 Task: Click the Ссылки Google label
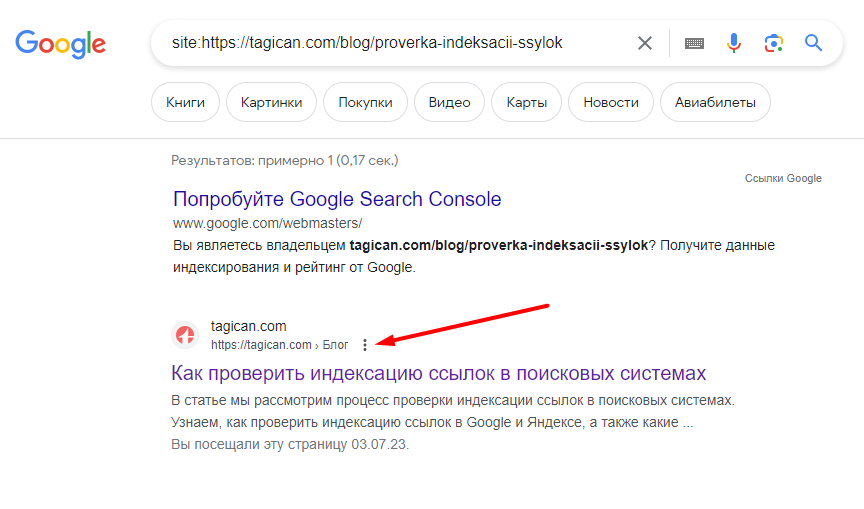[x=783, y=179]
